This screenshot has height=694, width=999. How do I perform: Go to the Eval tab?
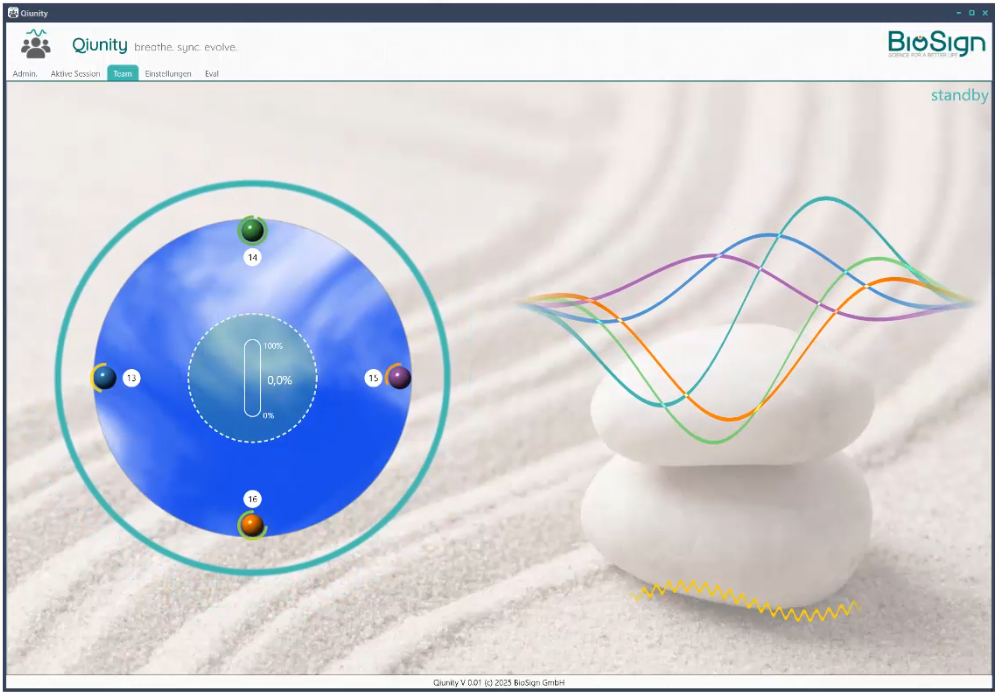point(212,74)
